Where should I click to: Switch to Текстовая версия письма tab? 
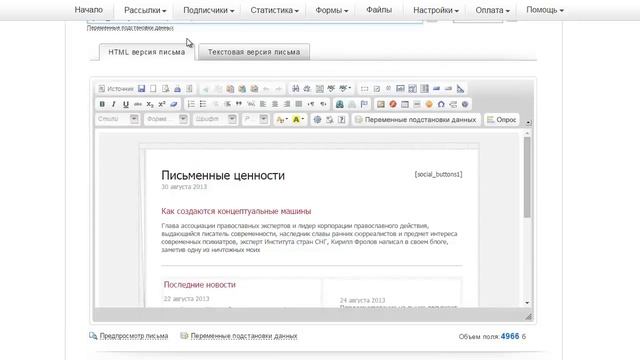254,52
